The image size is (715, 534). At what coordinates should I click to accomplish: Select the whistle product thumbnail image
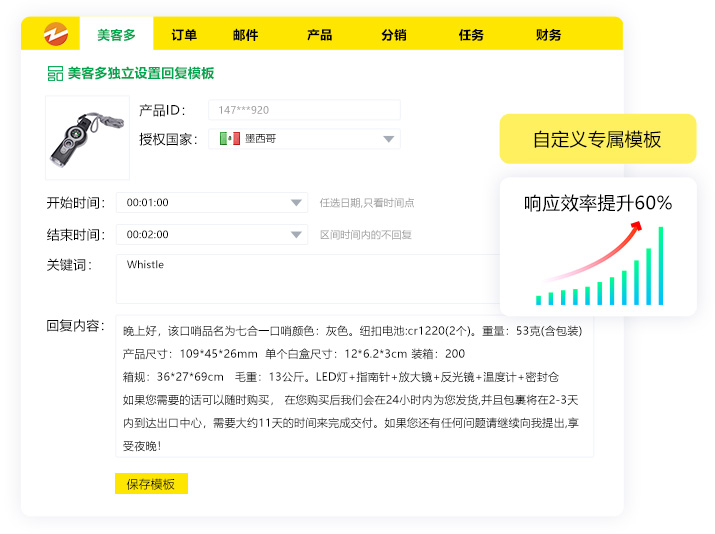[x=87, y=138]
